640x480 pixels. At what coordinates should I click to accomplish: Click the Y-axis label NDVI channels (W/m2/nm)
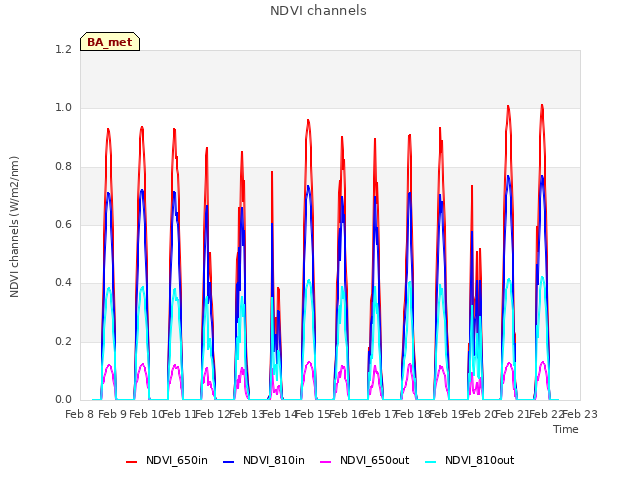[x=14, y=227]
